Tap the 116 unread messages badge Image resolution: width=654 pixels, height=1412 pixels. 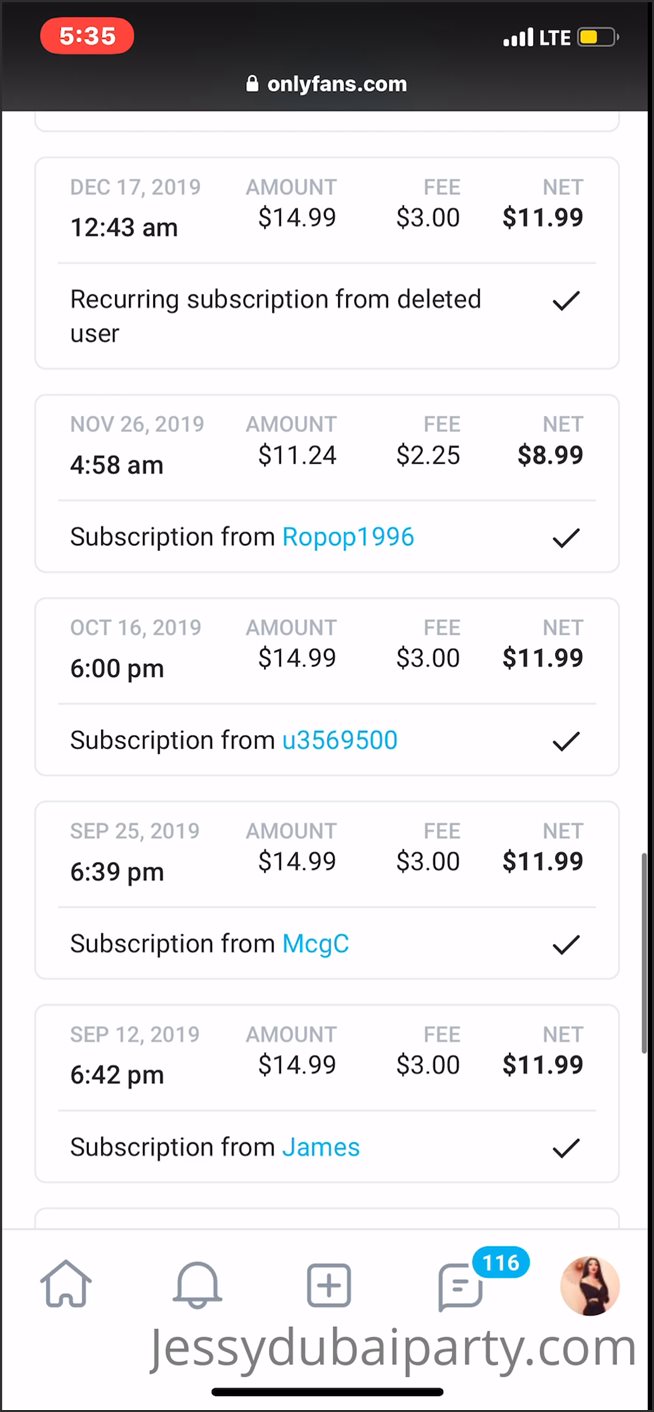point(500,1263)
